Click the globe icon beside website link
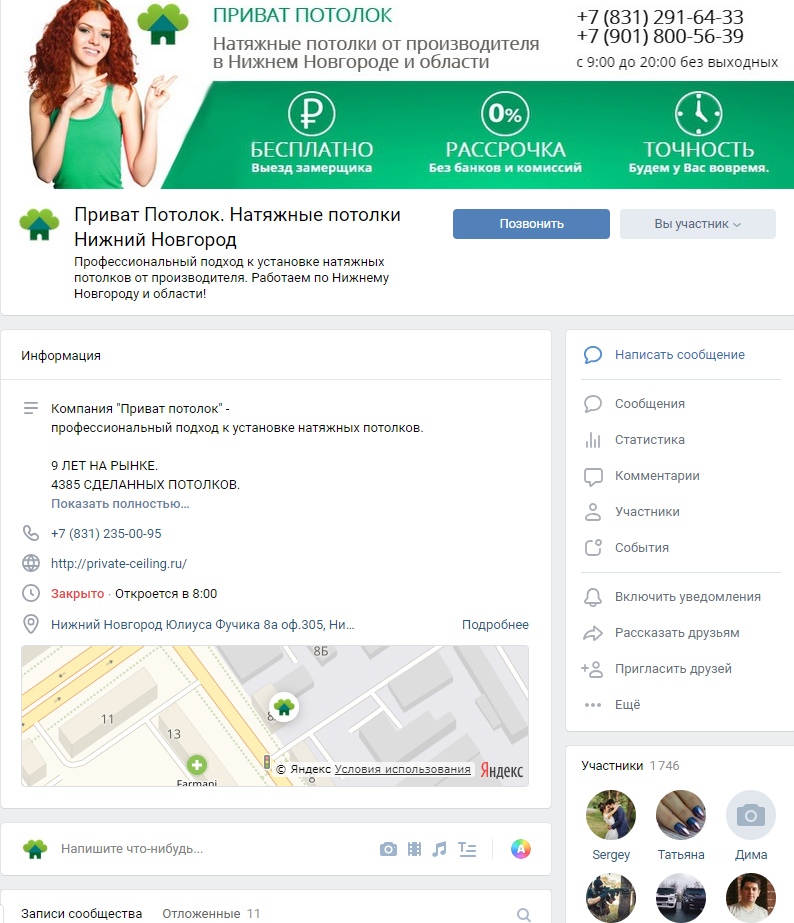The width and height of the screenshot is (794, 923). pyautogui.click(x=31, y=563)
